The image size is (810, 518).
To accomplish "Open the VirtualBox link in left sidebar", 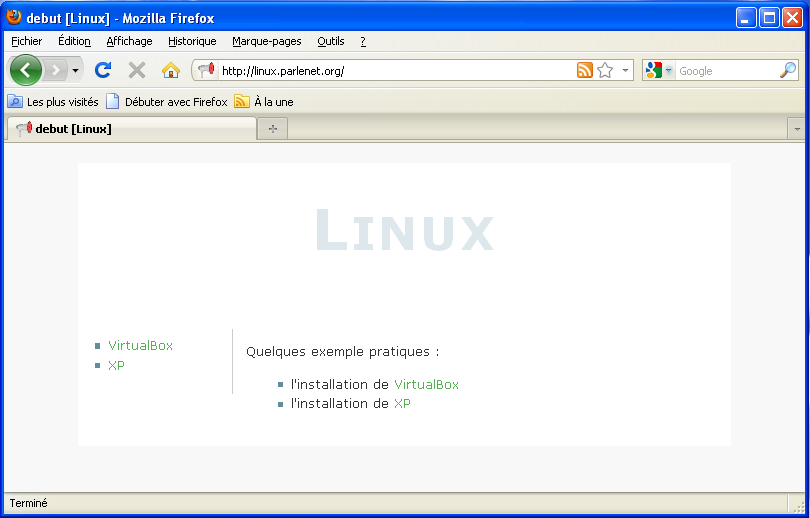I will tap(140, 346).
